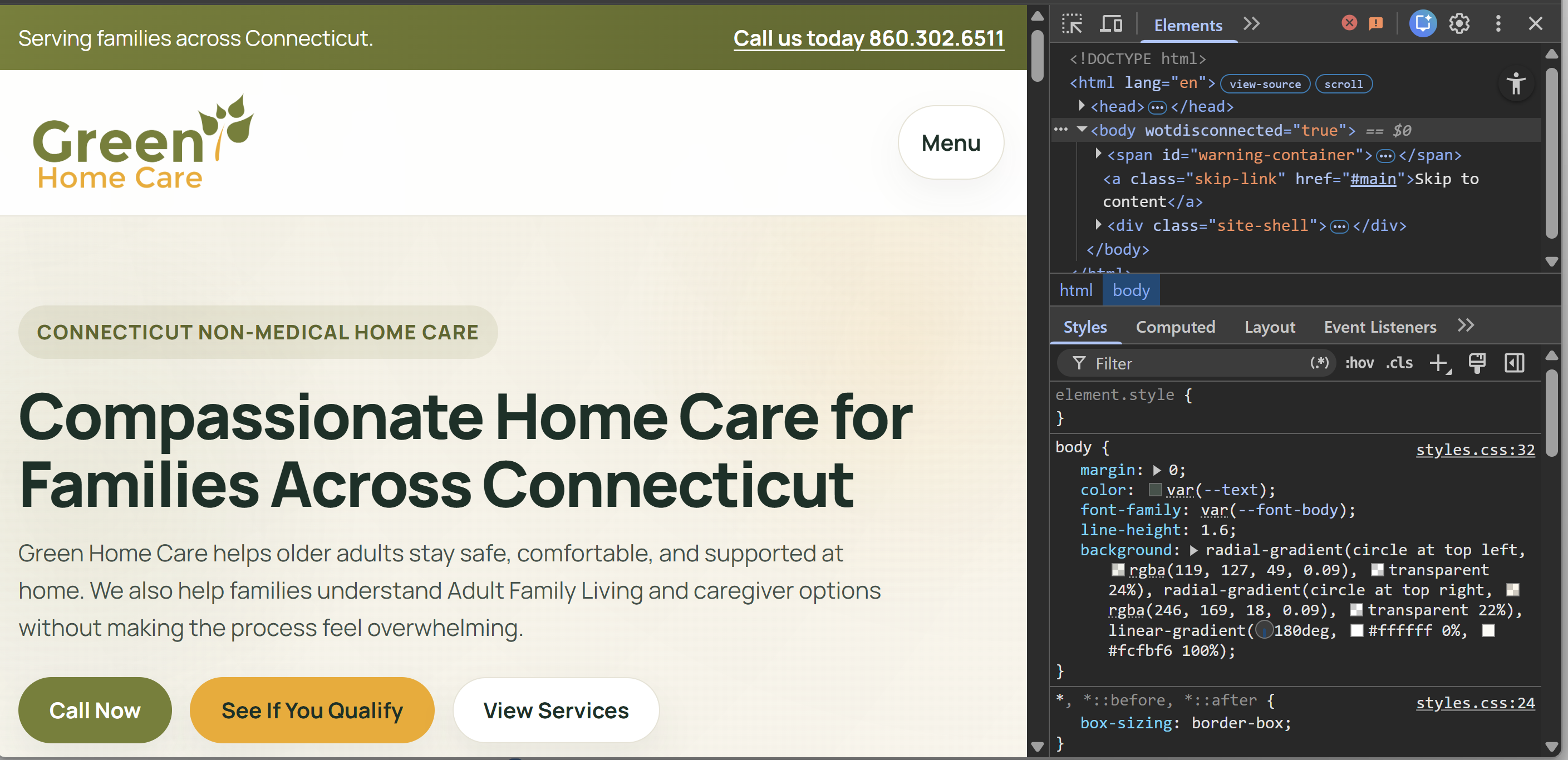Expand the site-shell div node
This screenshot has width=1568, height=760.
click(x=1099, y=225)
